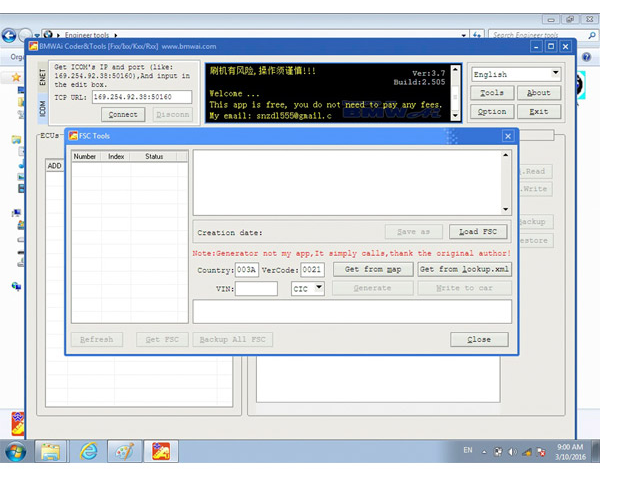Select the ENET vertical tab
The image size is (623, 479).
(x=42, y=77)
